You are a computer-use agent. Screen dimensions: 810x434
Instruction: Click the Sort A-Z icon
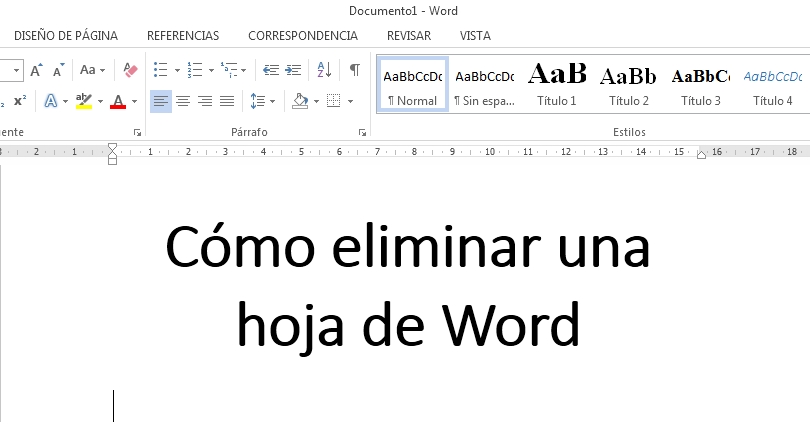324,70
